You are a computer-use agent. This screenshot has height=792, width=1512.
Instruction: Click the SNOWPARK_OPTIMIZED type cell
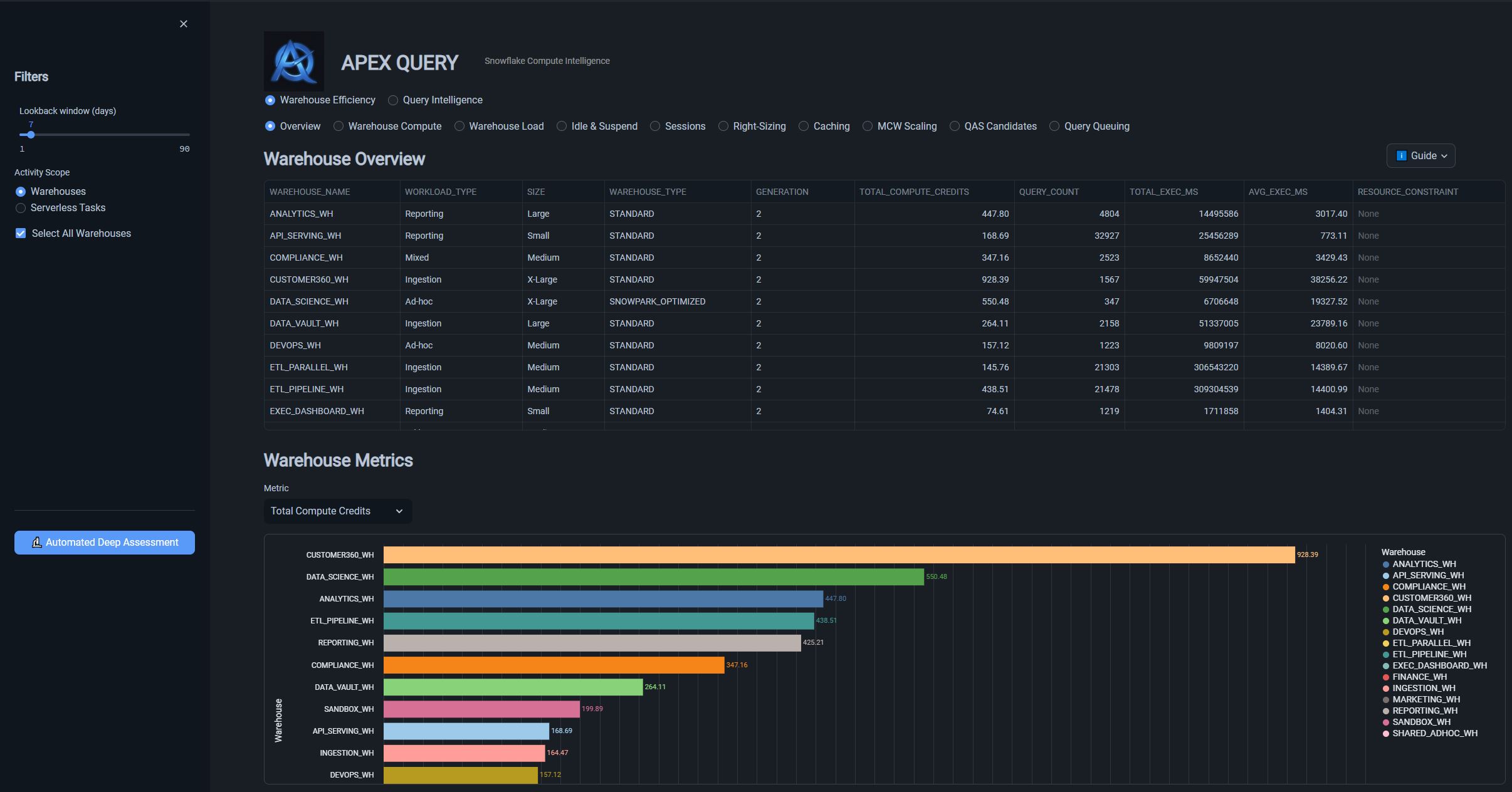[678, 301]
